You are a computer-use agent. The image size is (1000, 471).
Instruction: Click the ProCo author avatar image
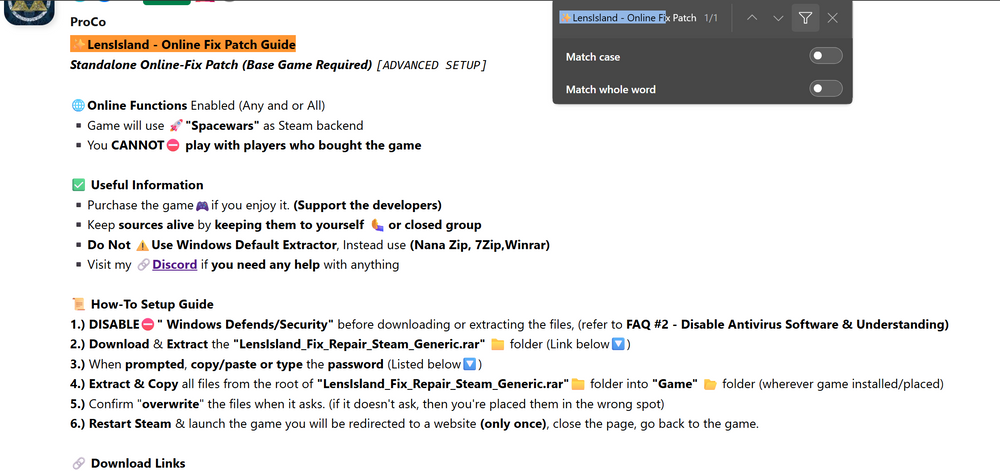29,11
